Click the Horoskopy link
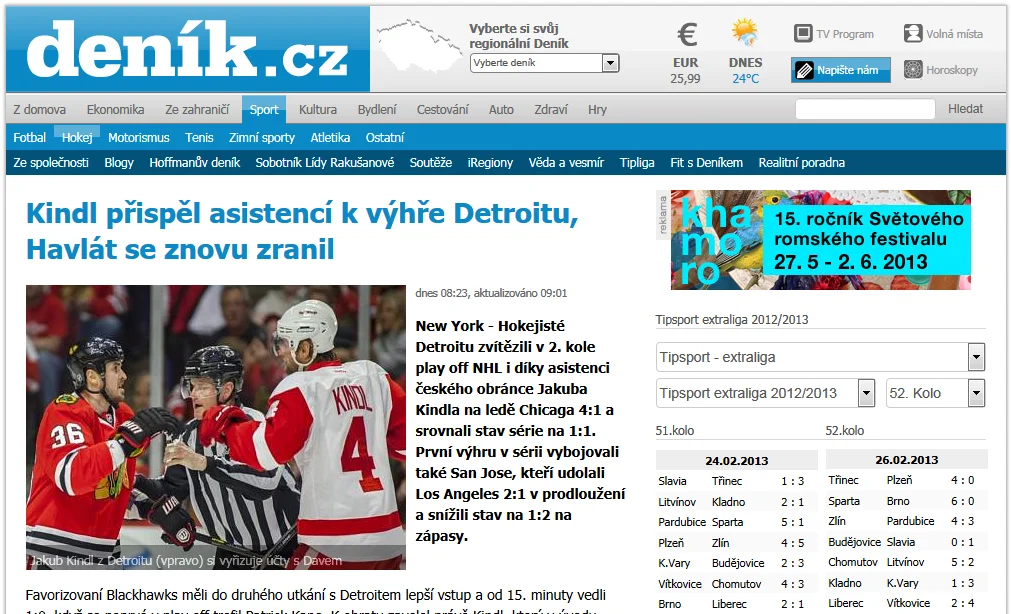Viewport: 1011px width, 614px height. pyautogui.click(x=952, y=70)
